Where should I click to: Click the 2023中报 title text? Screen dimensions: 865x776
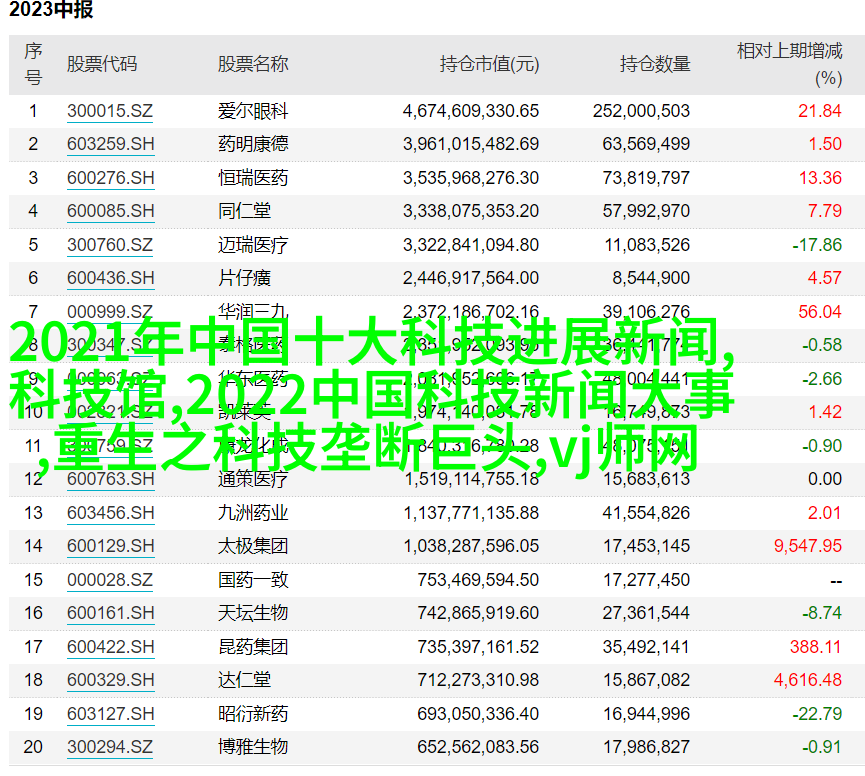[x=51, y=9]
